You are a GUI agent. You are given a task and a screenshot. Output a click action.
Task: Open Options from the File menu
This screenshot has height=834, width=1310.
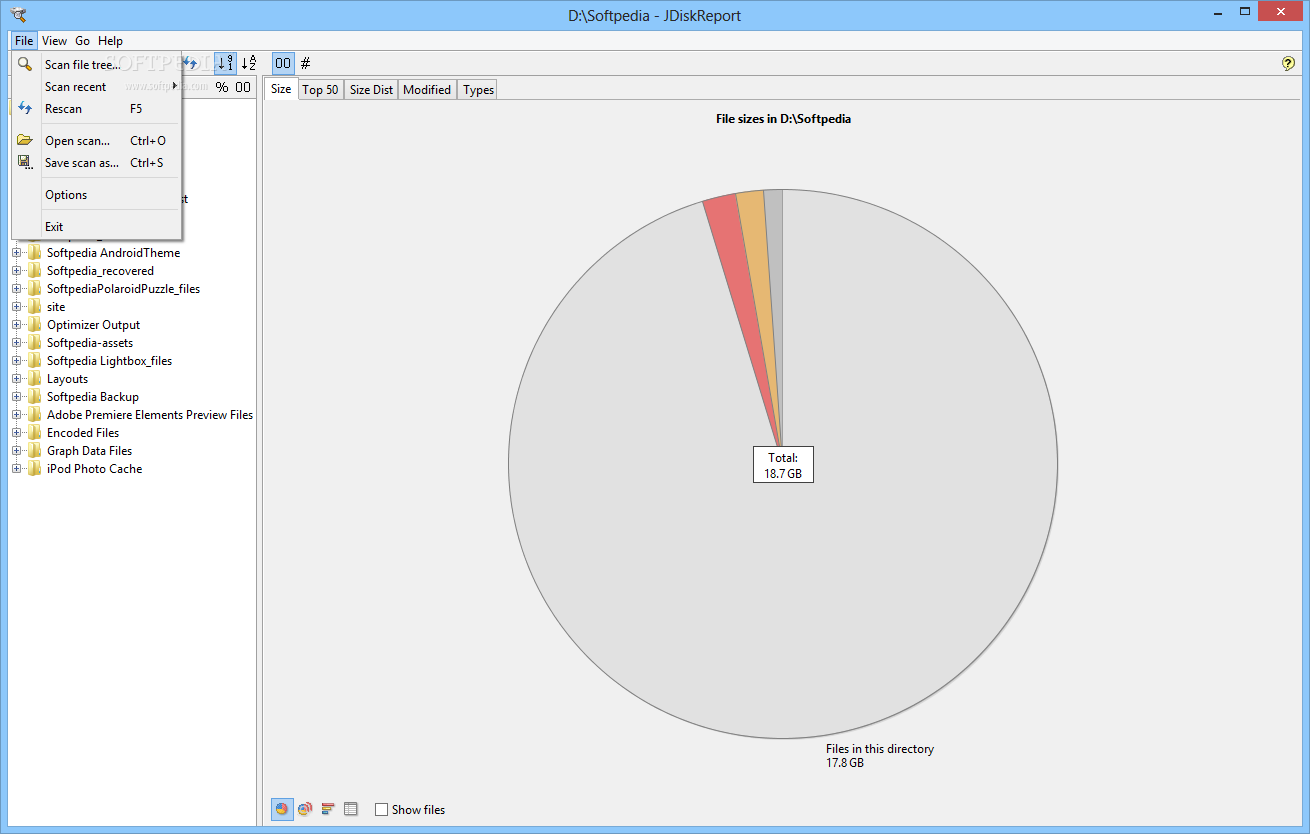coord(97,194)
